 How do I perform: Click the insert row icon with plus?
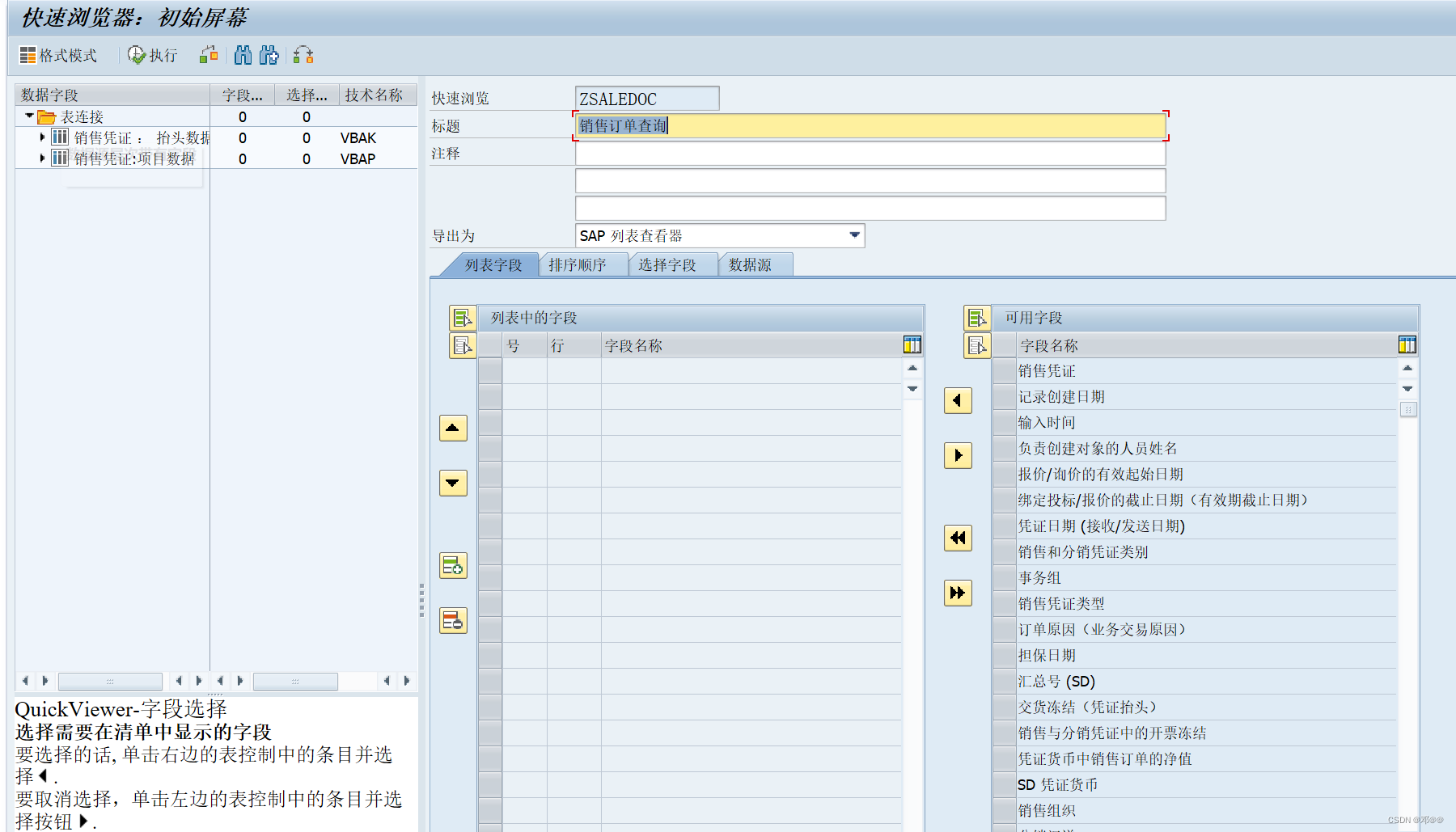point(453,565)
